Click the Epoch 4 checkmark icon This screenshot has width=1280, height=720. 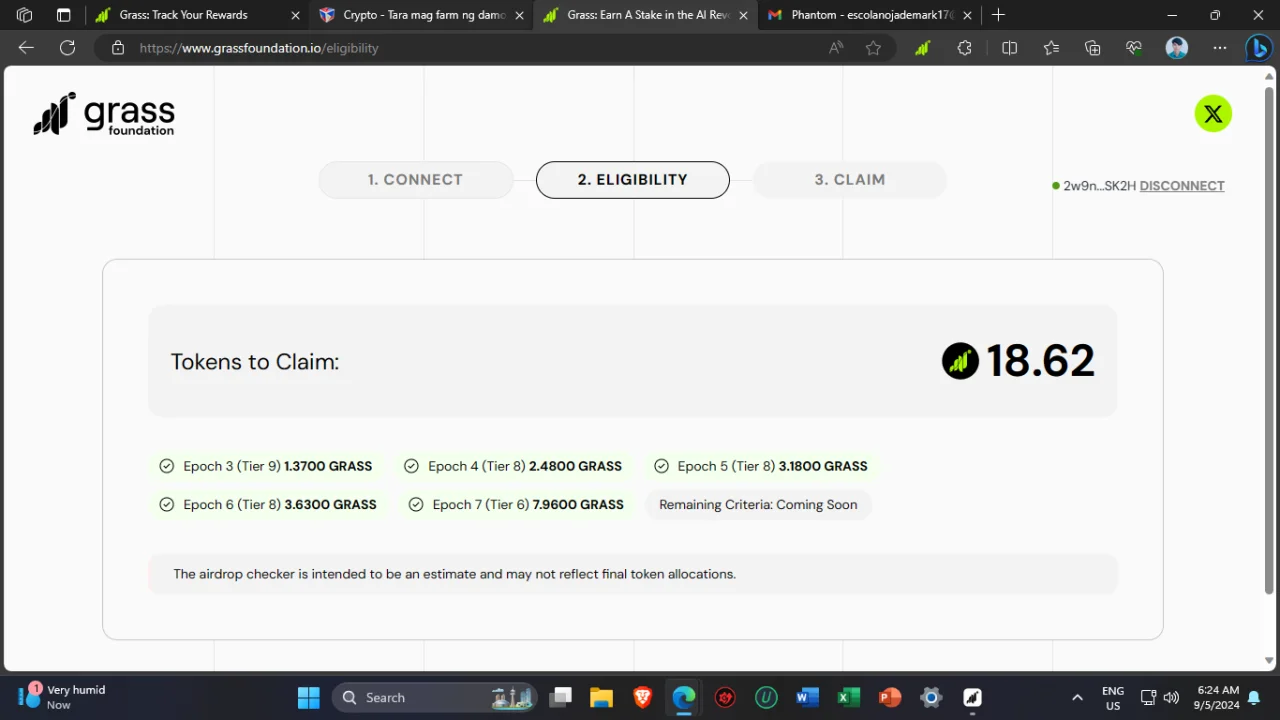(x=411, y=466)
